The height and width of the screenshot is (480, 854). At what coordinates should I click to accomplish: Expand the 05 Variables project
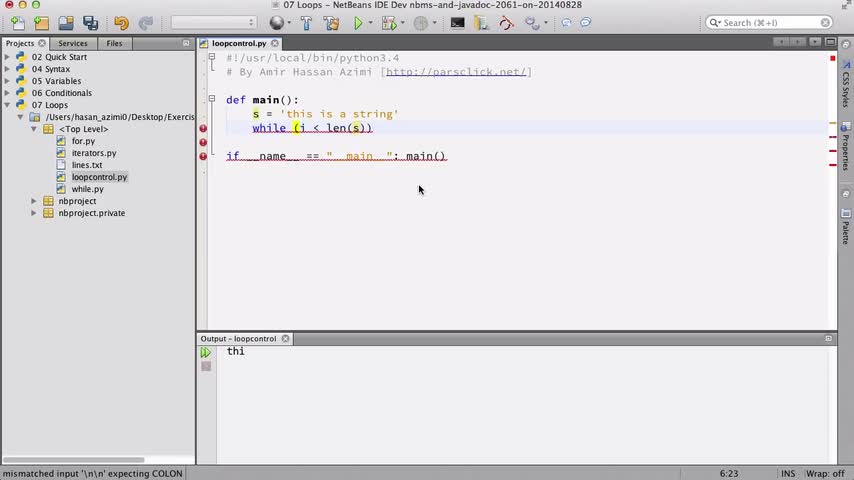[x=7, y=81]
